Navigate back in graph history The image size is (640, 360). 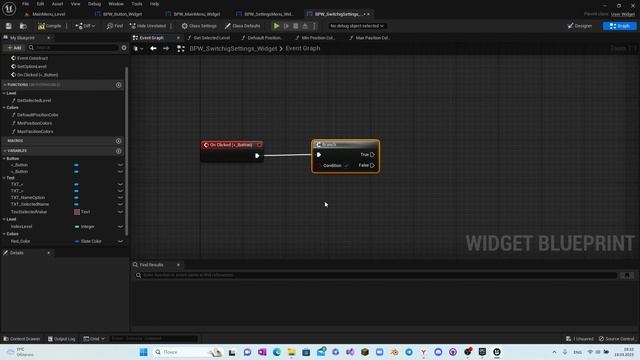click(153, 48)
